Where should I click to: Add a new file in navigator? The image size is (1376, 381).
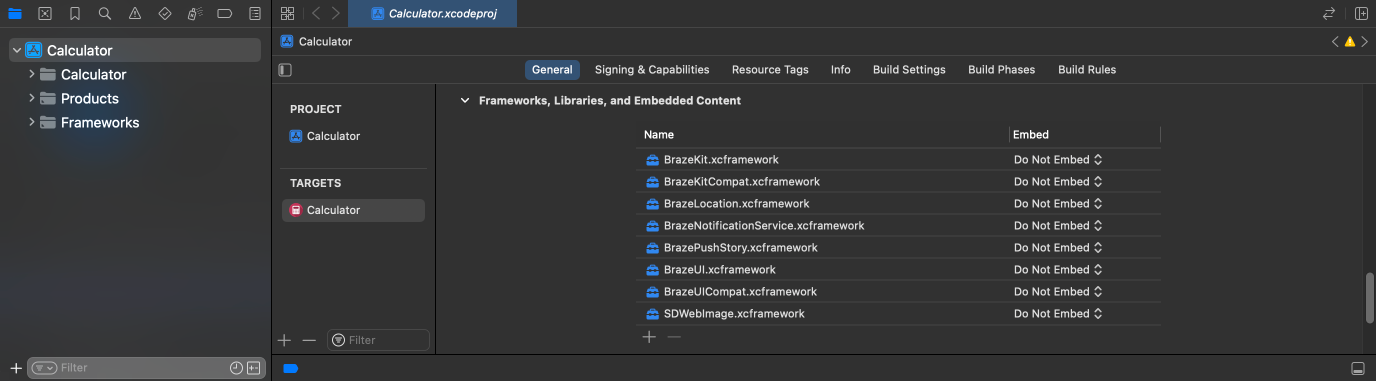(15, 368)
